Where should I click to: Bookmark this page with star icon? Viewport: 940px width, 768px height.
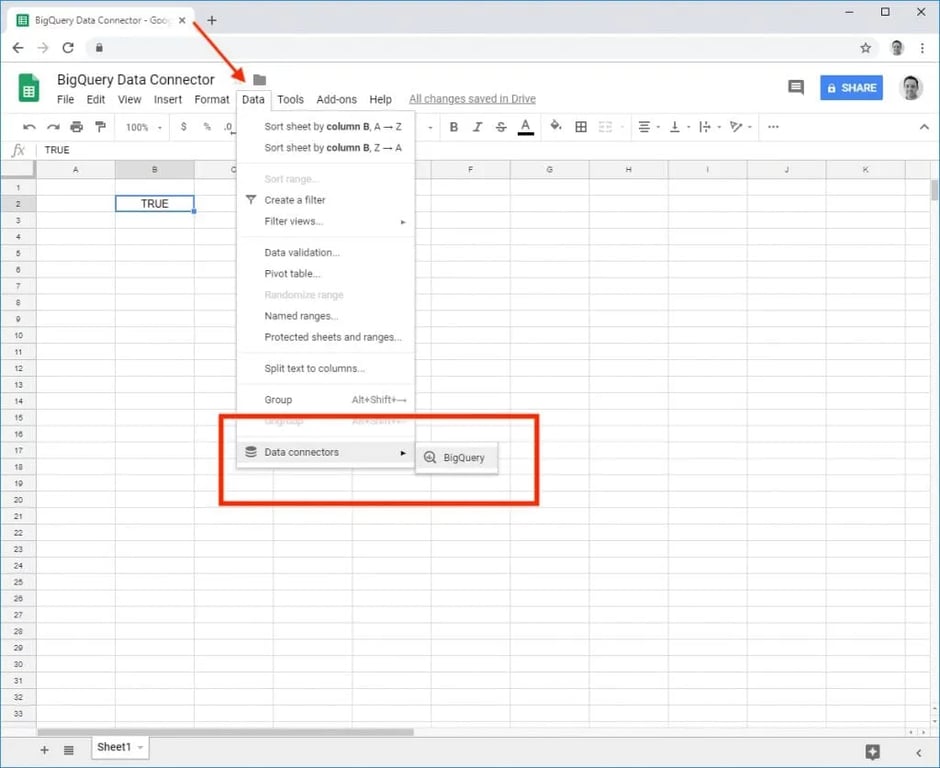click(865, 48)
